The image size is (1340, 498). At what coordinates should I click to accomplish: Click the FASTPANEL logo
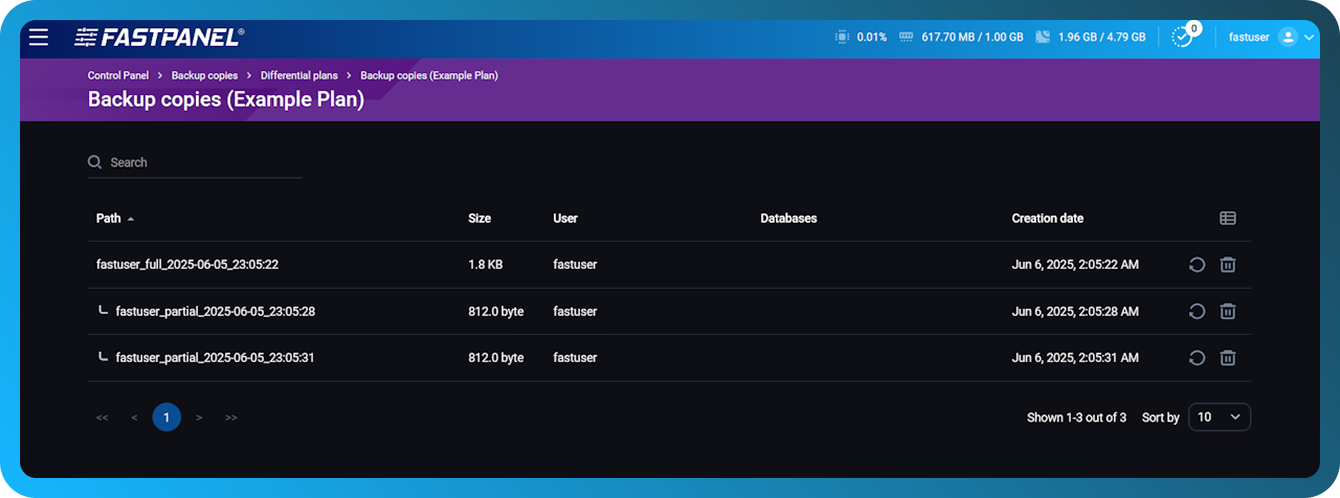(x=158, y=37)
